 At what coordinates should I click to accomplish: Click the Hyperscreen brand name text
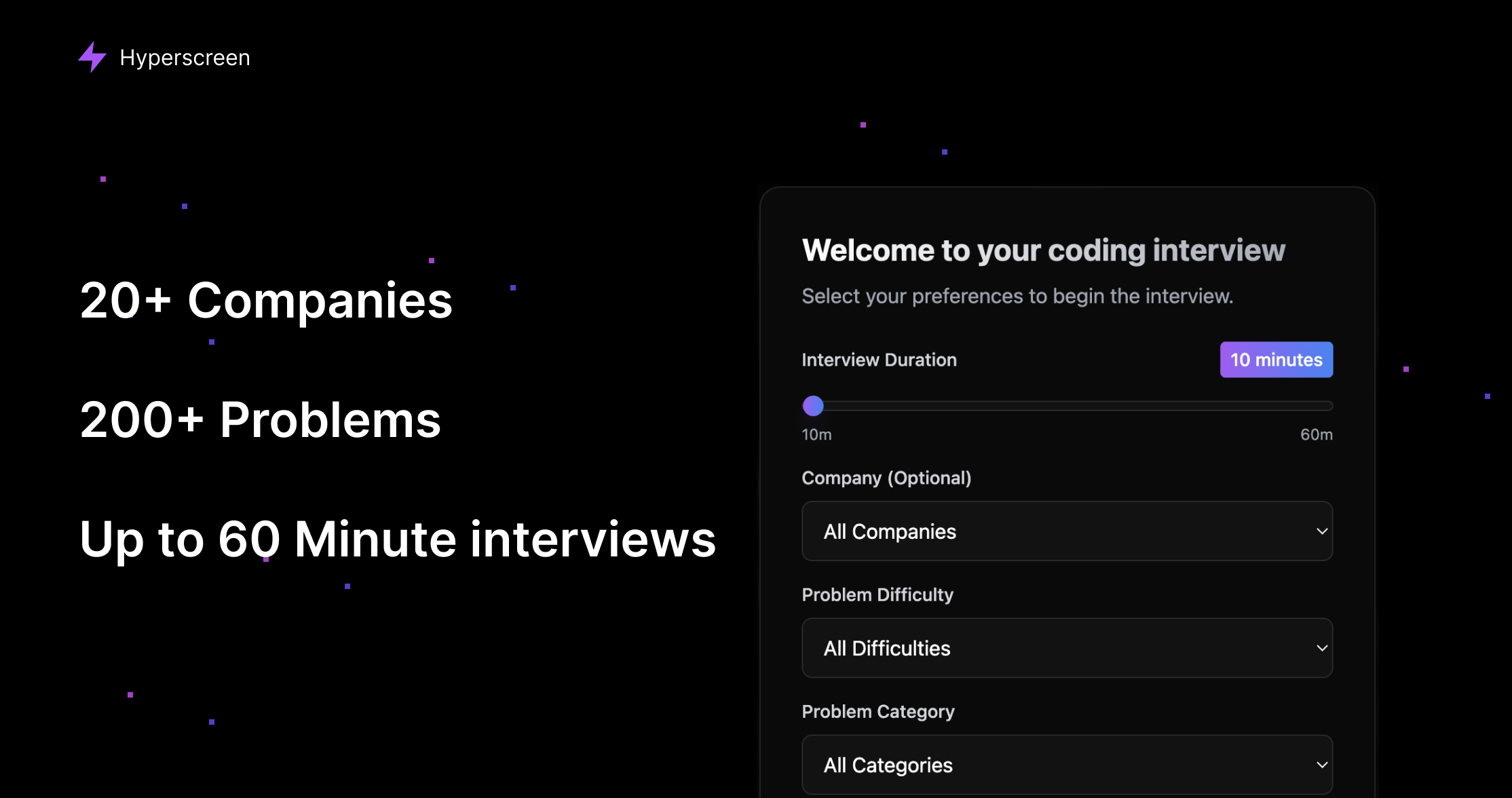(x=185, y=58)
